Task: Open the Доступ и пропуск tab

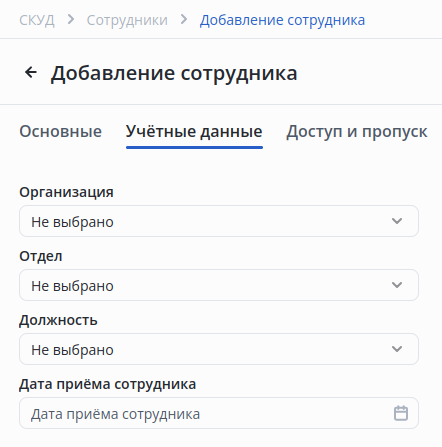Action: [x=357, y=131]
